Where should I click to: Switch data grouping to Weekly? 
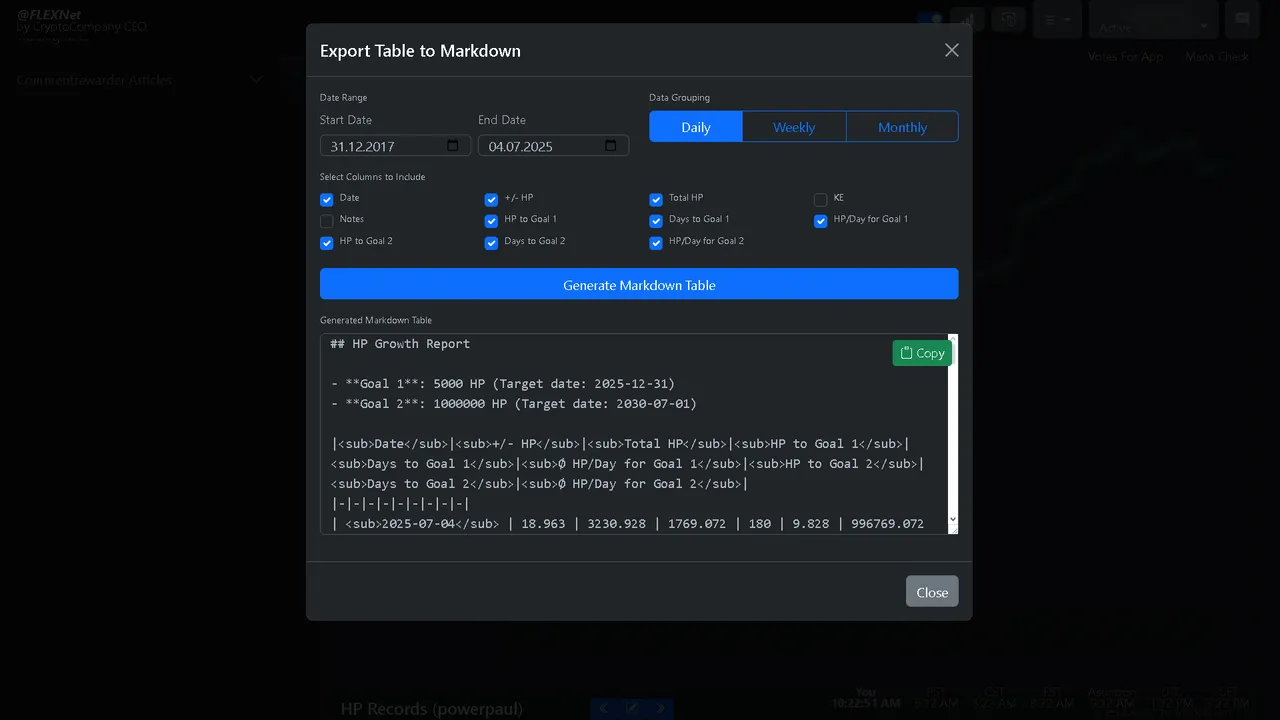pos(794,127)
